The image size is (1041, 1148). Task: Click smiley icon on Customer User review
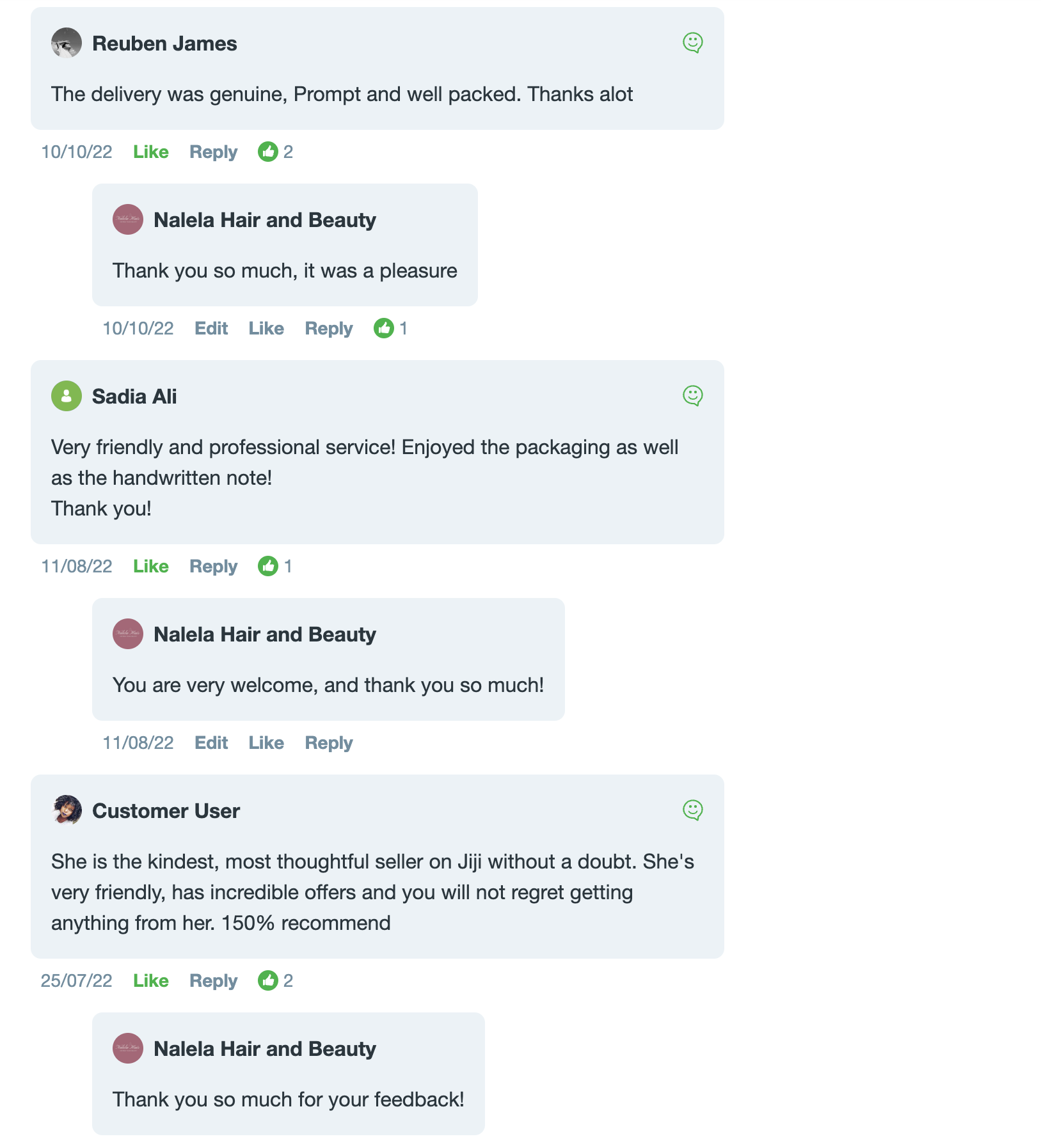point(693,810)
